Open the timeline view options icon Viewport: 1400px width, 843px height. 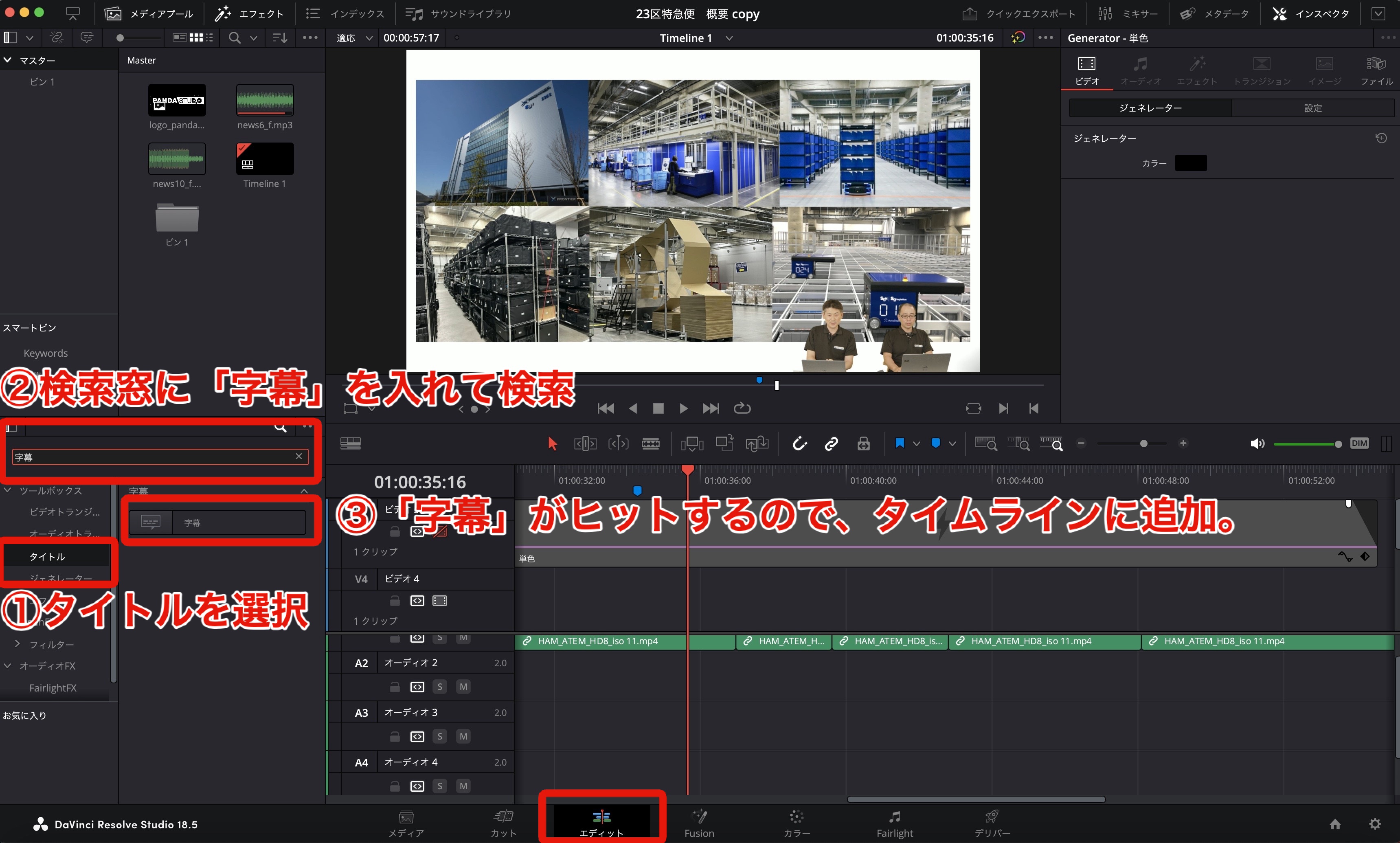(x=351, y=443)
